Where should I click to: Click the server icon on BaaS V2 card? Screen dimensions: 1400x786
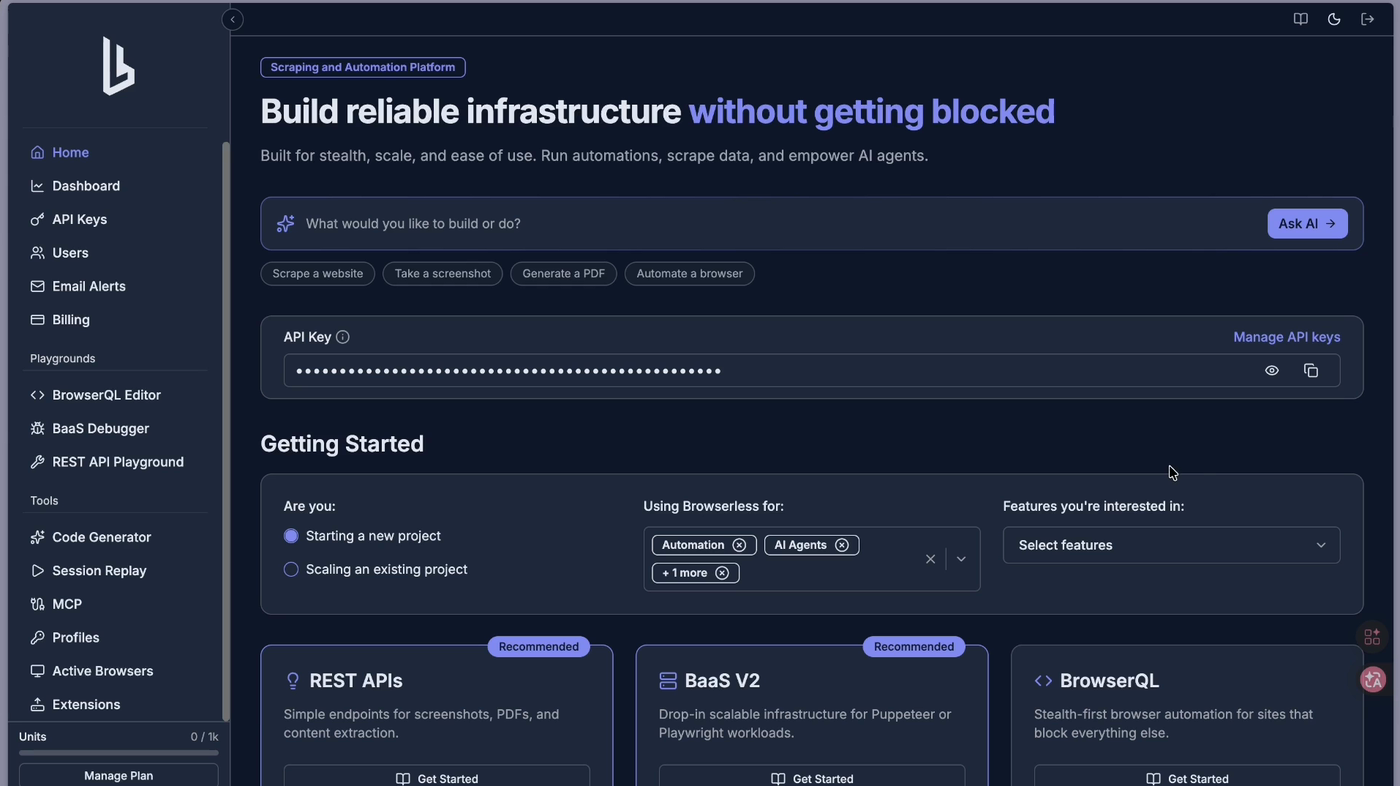click(668, 681)
